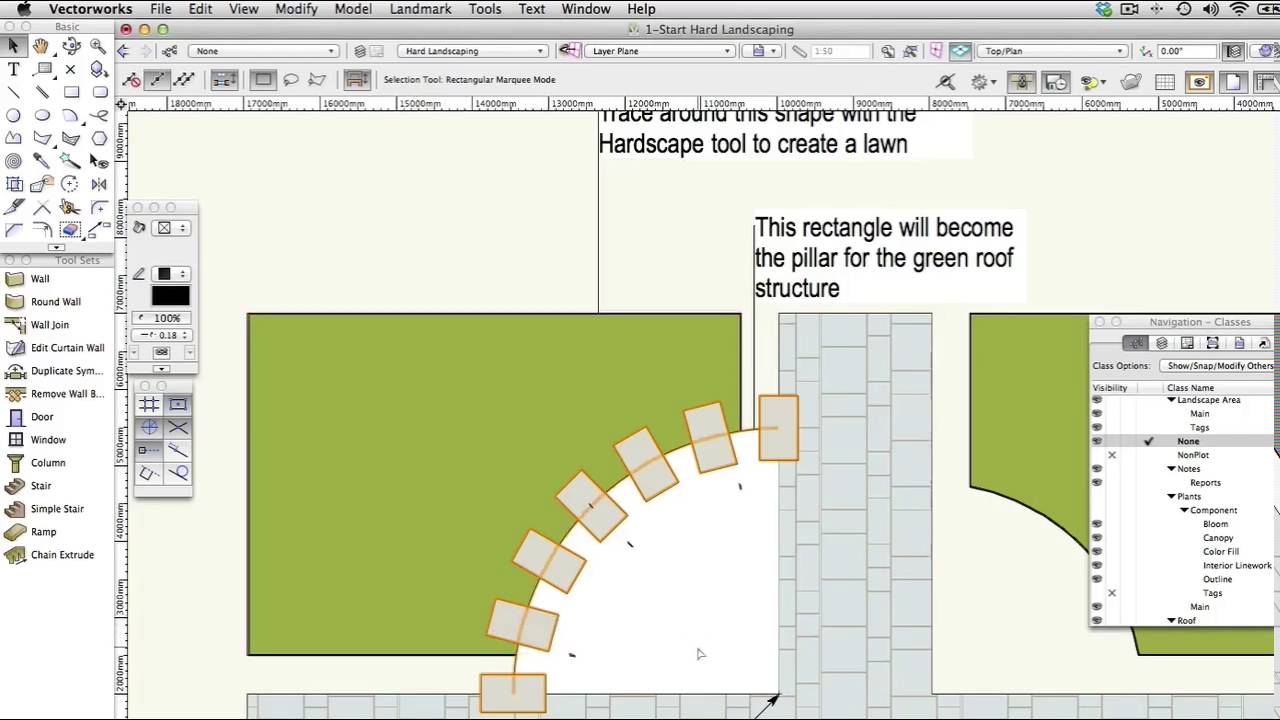
Task: Select the Spiral tool
Action: 13,161
